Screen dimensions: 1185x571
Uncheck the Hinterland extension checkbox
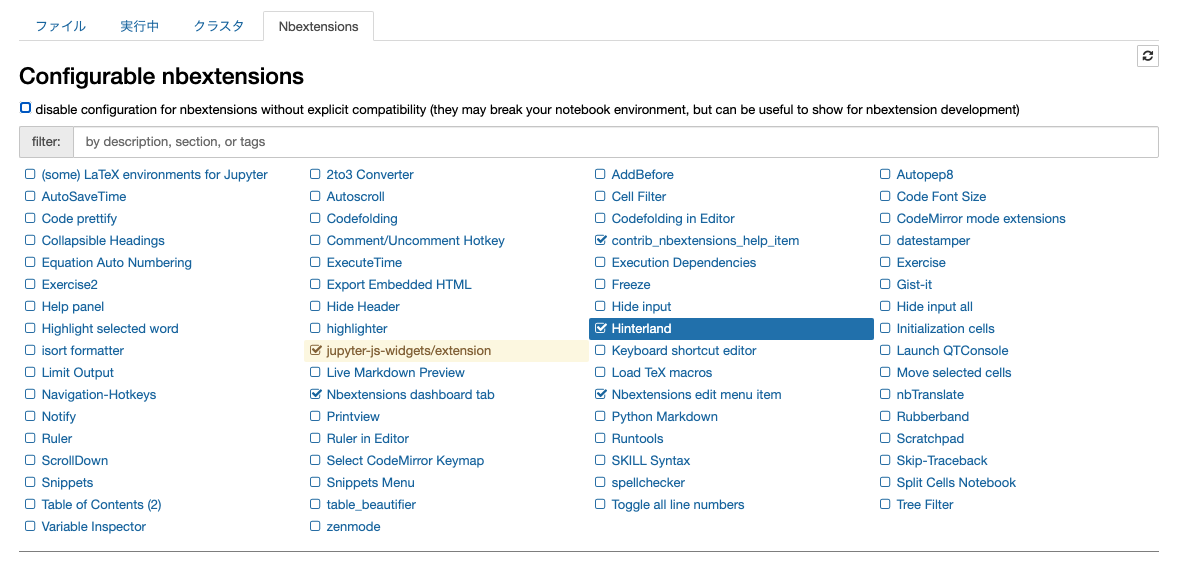601,328
